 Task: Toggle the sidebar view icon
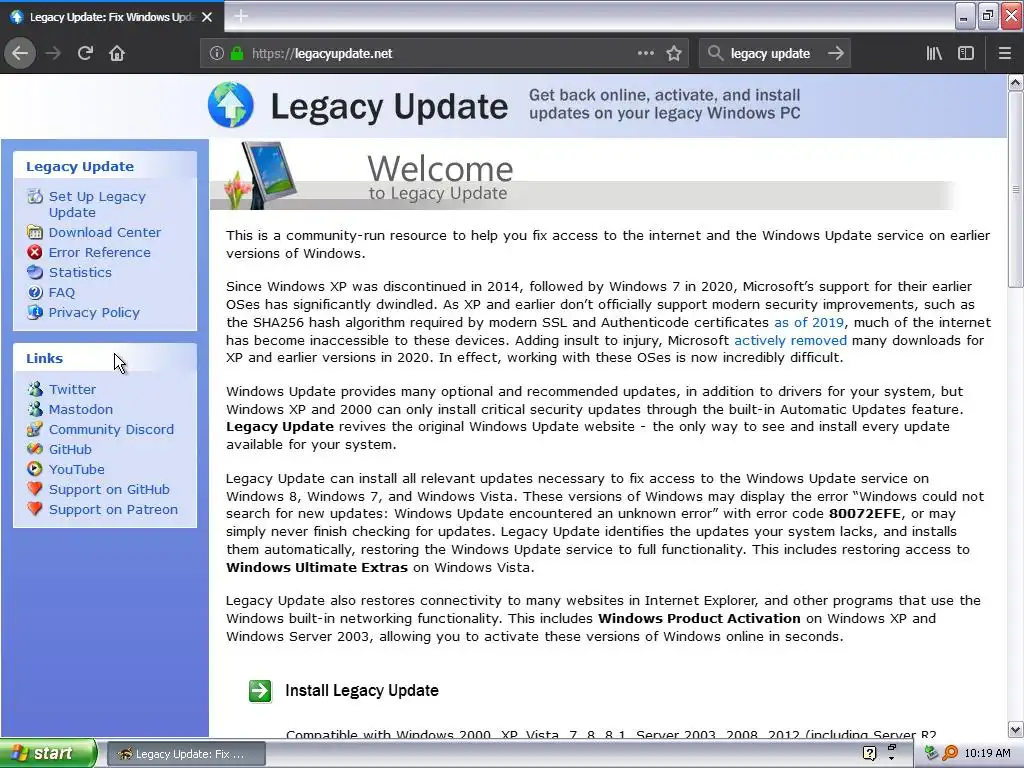pos(966,53)
